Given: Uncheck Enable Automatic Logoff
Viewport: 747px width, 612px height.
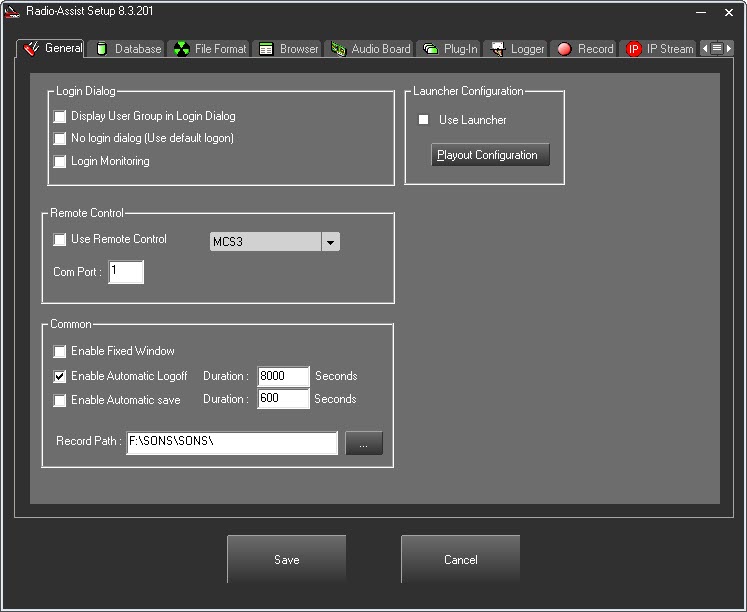Looking at the screenshot, I should [x=60, y=377].
